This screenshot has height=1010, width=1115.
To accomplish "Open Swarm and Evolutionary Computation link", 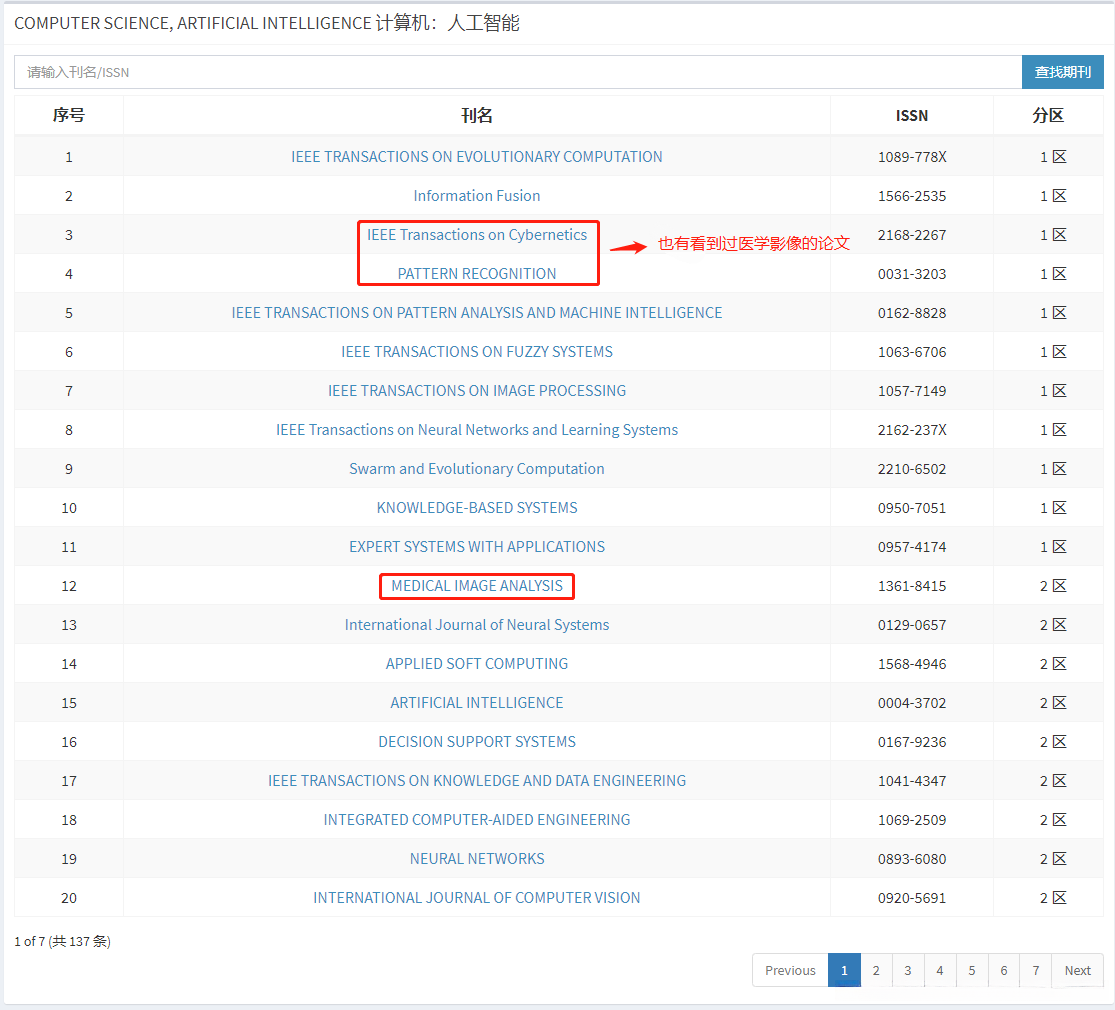I will [x=476, y=469].
